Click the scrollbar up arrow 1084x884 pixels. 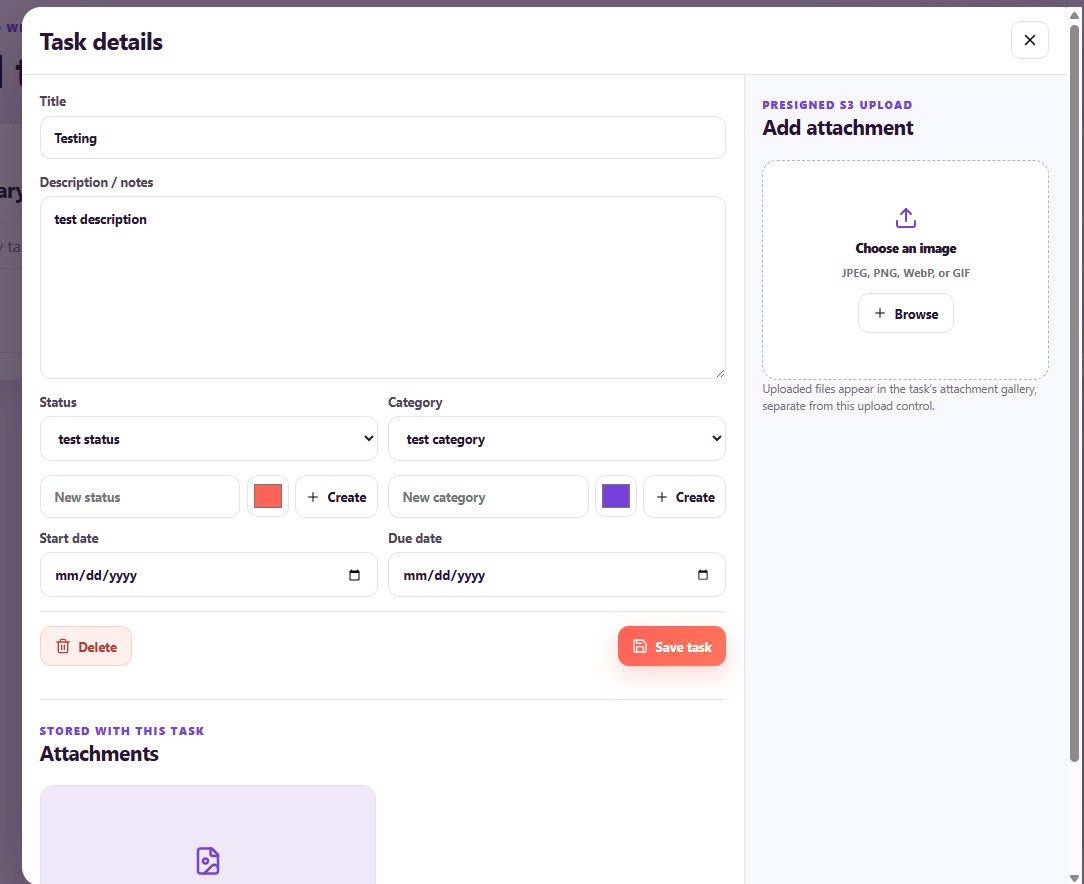[x=1074, y=15]
